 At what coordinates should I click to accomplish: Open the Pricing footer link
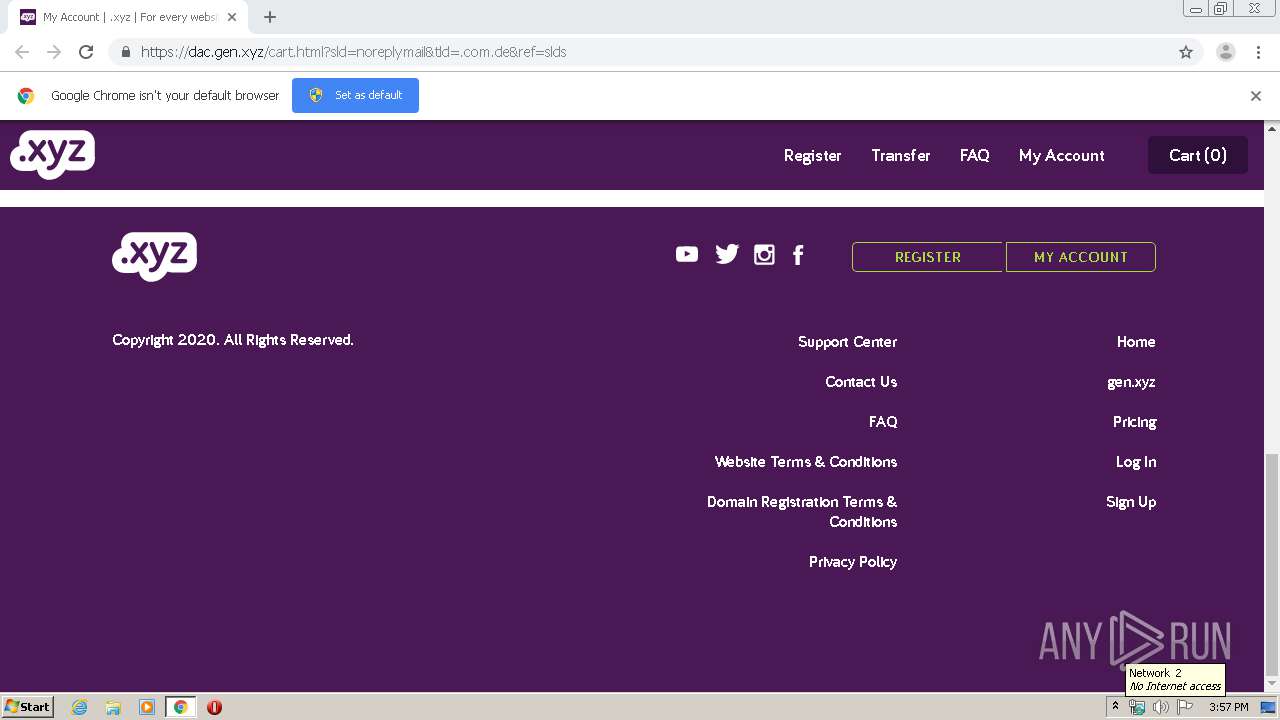1134,422
